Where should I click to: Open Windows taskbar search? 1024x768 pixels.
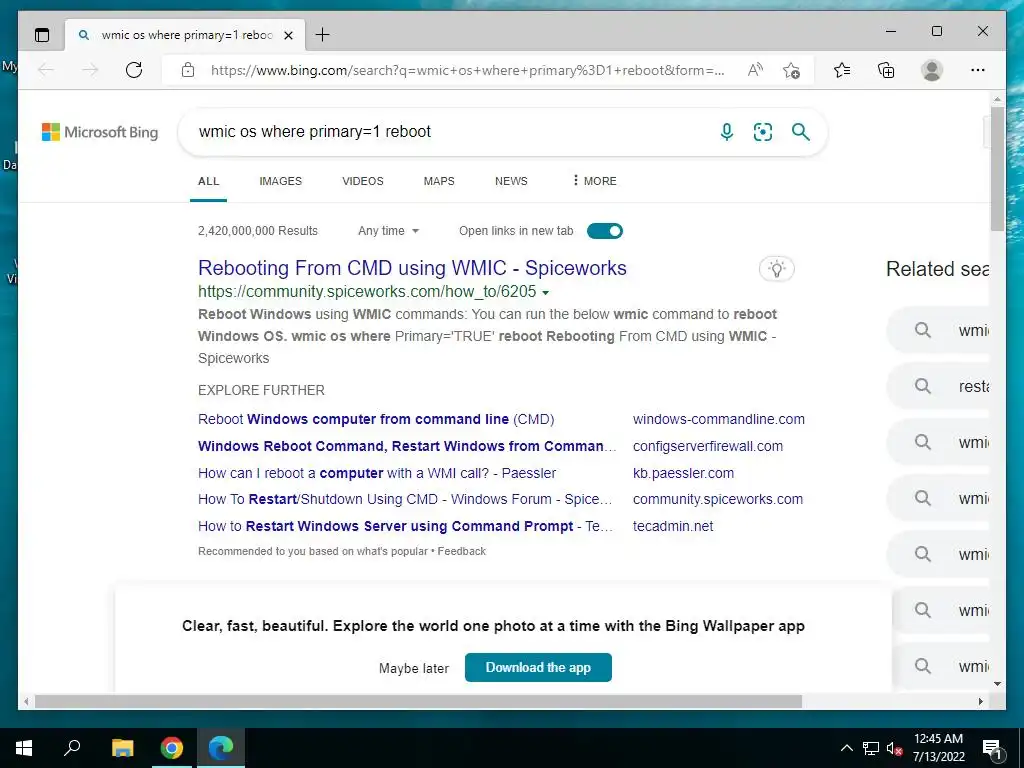tap(72, 748)
